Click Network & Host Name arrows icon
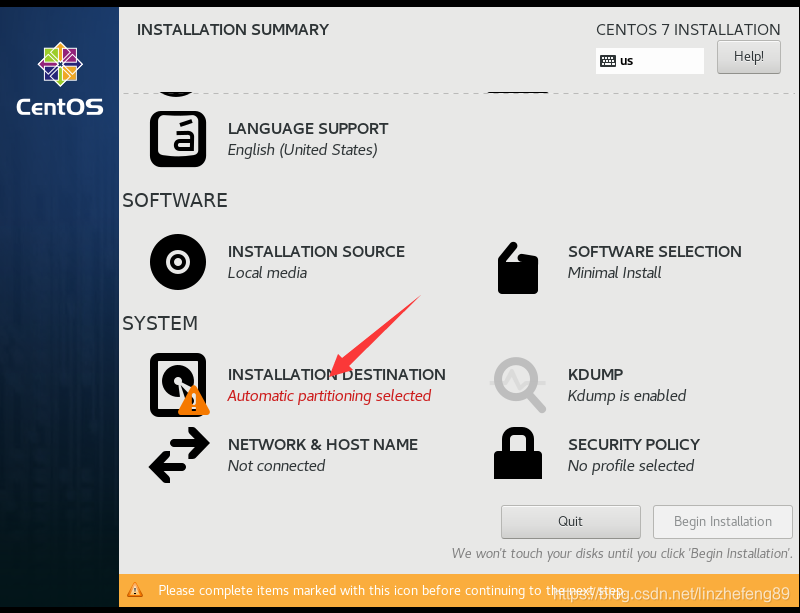 [x=179, y=455]
